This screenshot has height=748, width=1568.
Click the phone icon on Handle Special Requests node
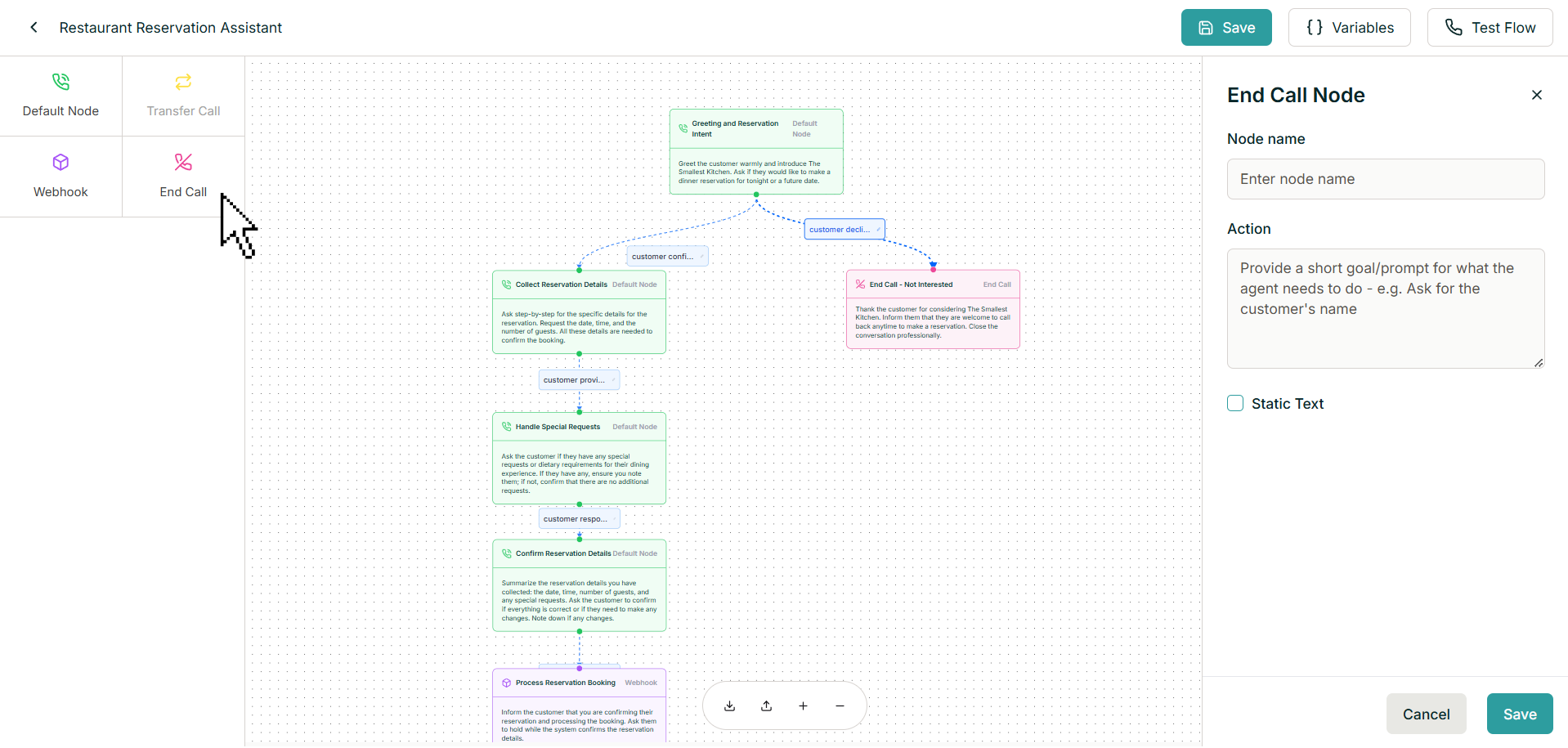click(x=507, y=427)
